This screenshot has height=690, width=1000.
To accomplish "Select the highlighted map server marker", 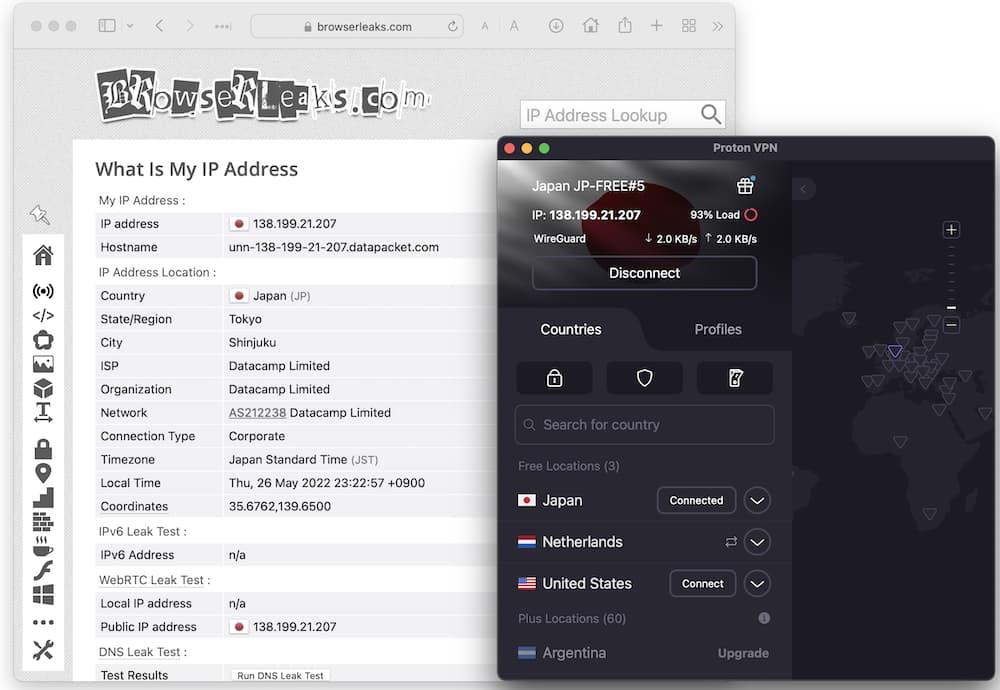I will 895,351.
